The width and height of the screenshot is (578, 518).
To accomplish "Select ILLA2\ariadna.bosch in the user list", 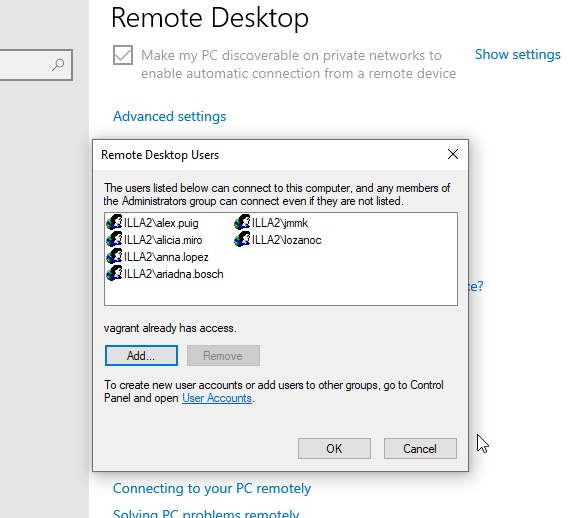I will coord(174,274).
